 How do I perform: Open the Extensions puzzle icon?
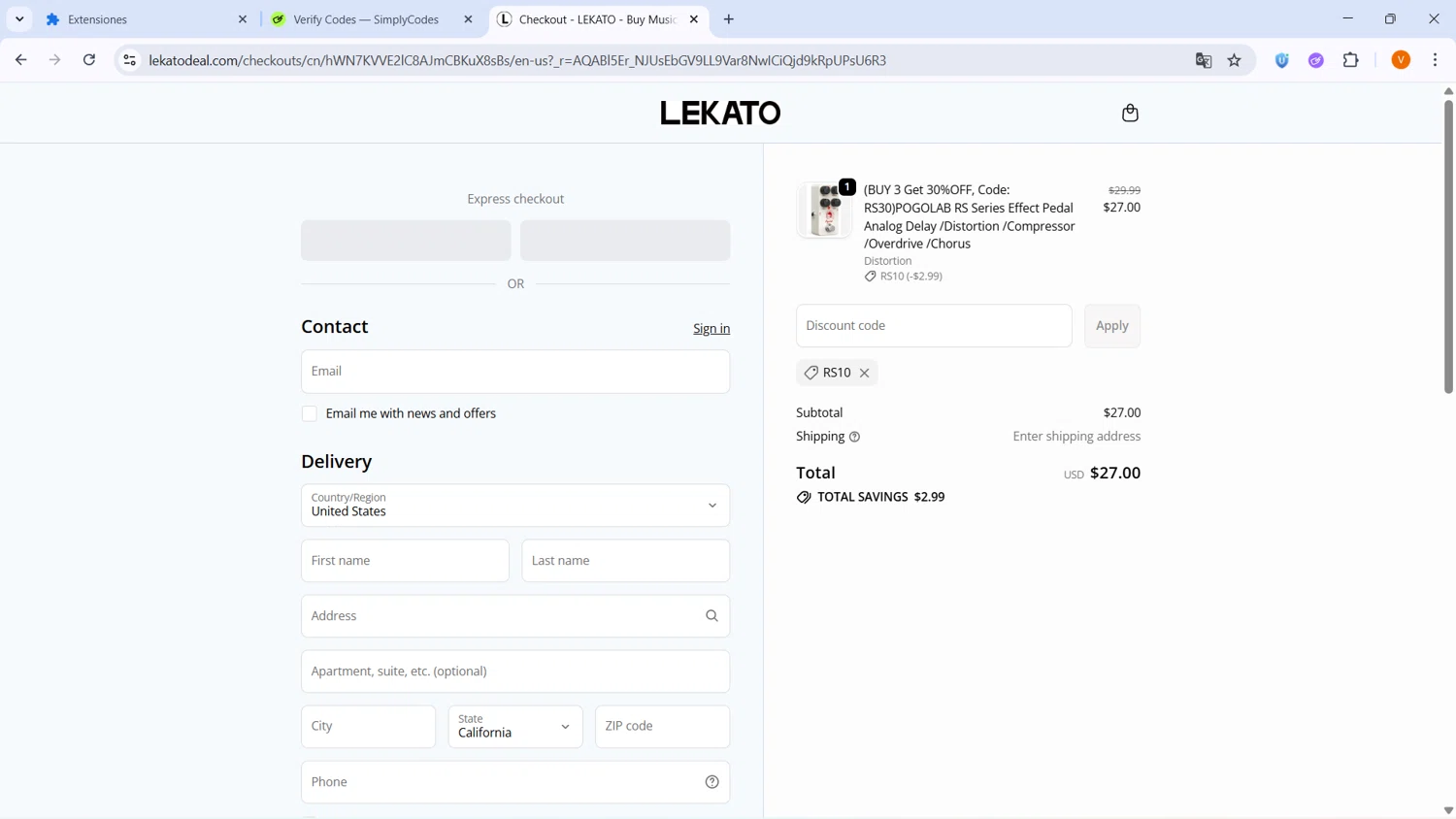click(x=1351, y=60)
